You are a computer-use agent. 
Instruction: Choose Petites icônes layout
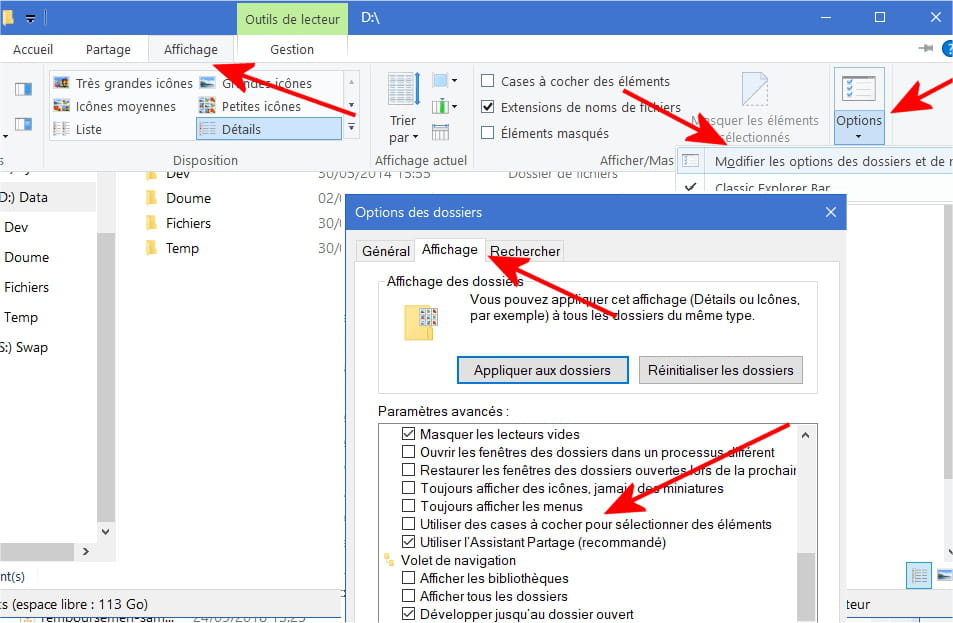(x=250, y=106)
